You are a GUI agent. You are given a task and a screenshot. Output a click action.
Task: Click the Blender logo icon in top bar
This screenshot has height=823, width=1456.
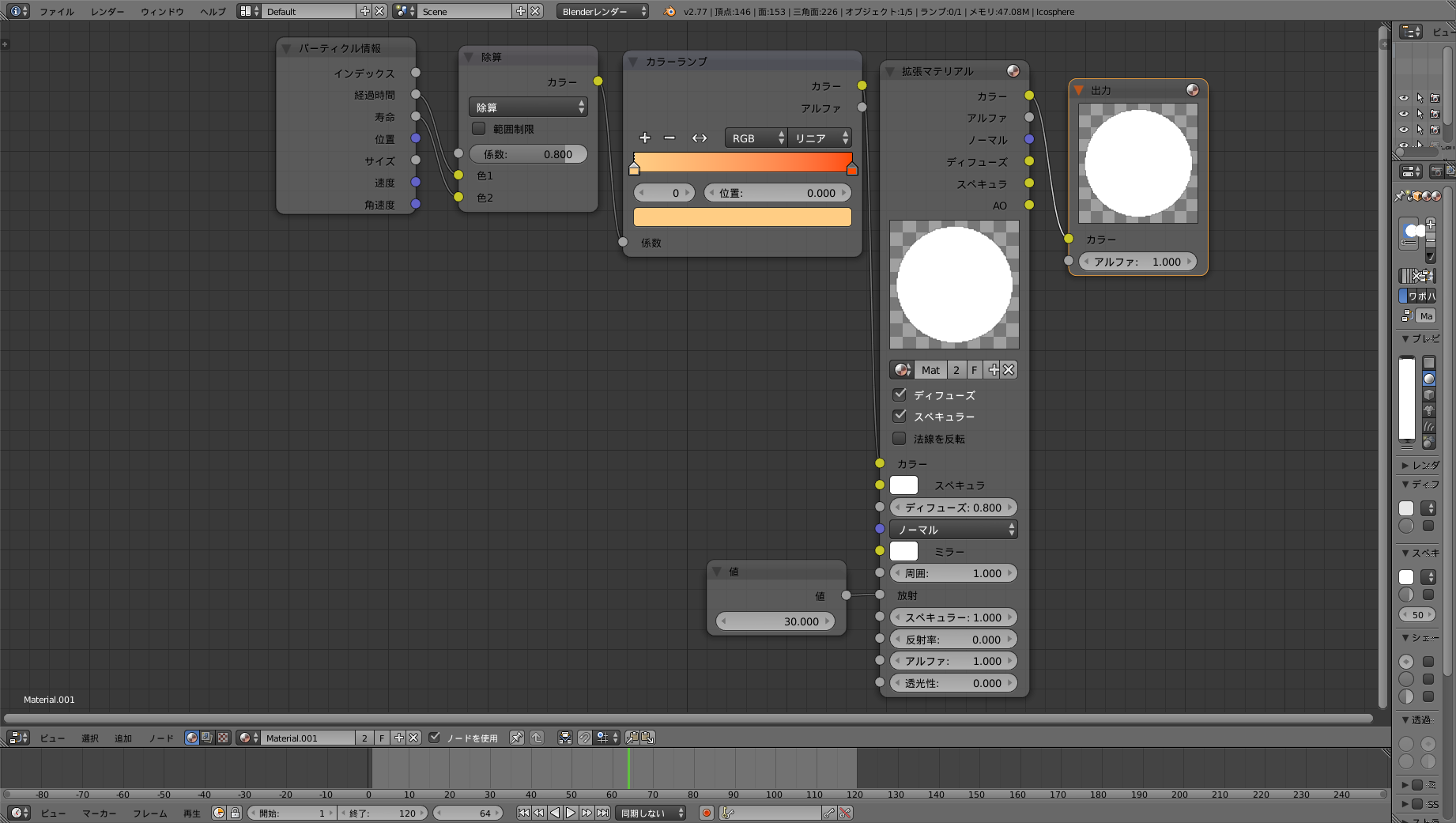(x=670, y=11)
